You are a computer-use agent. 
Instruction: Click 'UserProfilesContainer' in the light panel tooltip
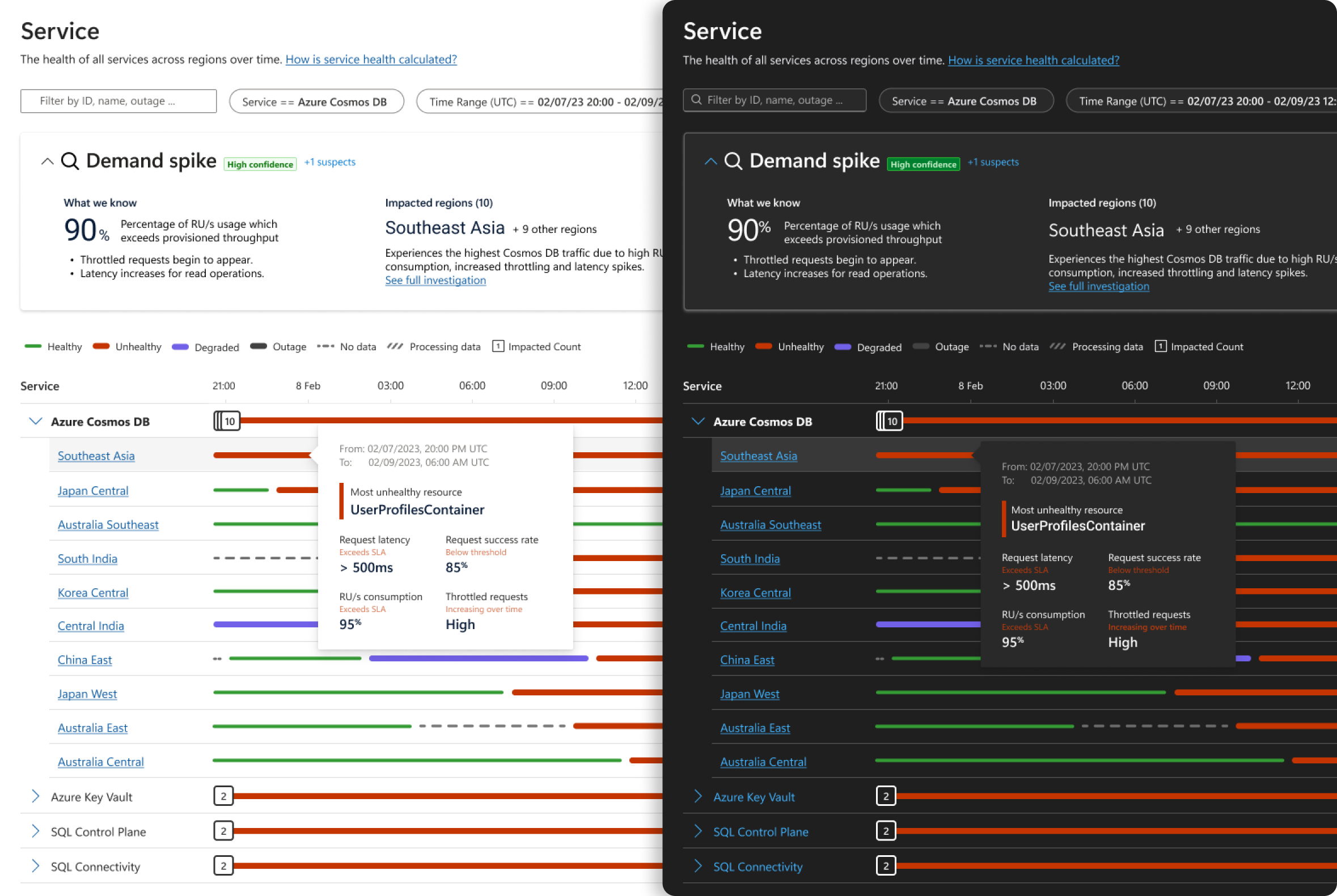coord(417,509)
